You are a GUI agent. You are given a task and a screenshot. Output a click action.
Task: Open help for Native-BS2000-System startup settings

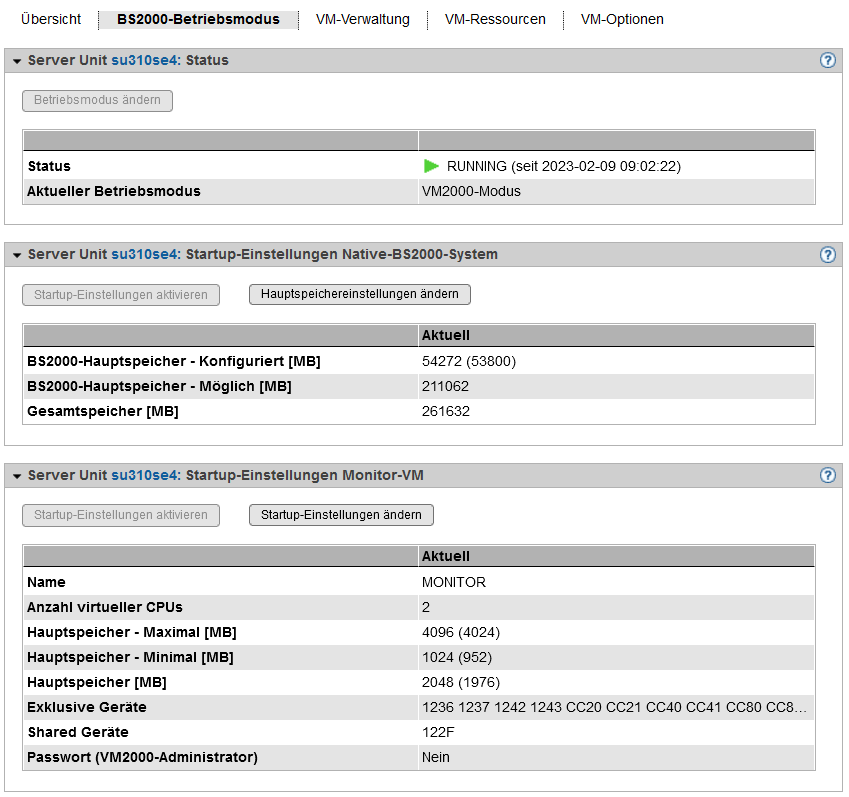(827, 254)
